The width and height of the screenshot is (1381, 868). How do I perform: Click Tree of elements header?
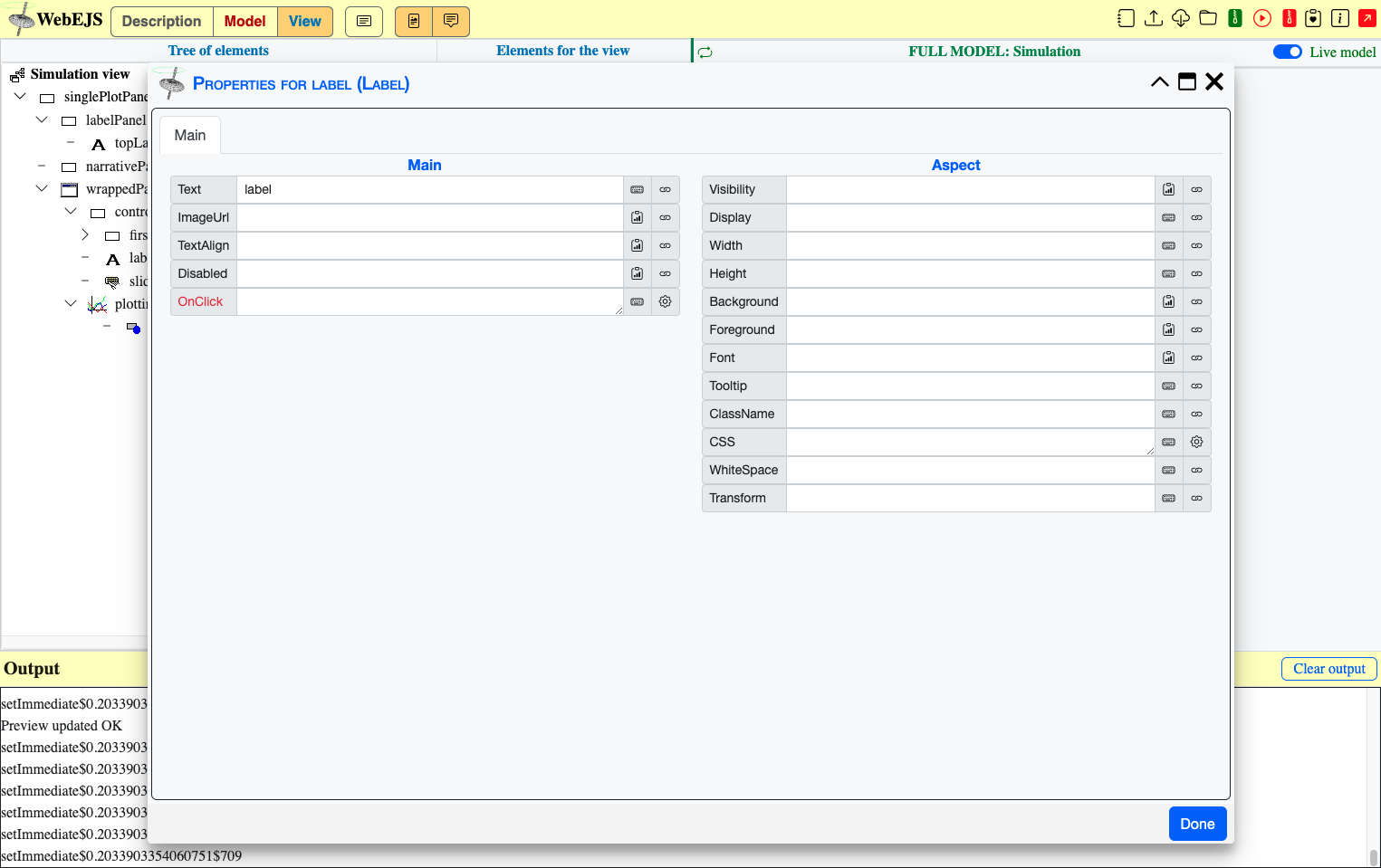pos(218,51)
